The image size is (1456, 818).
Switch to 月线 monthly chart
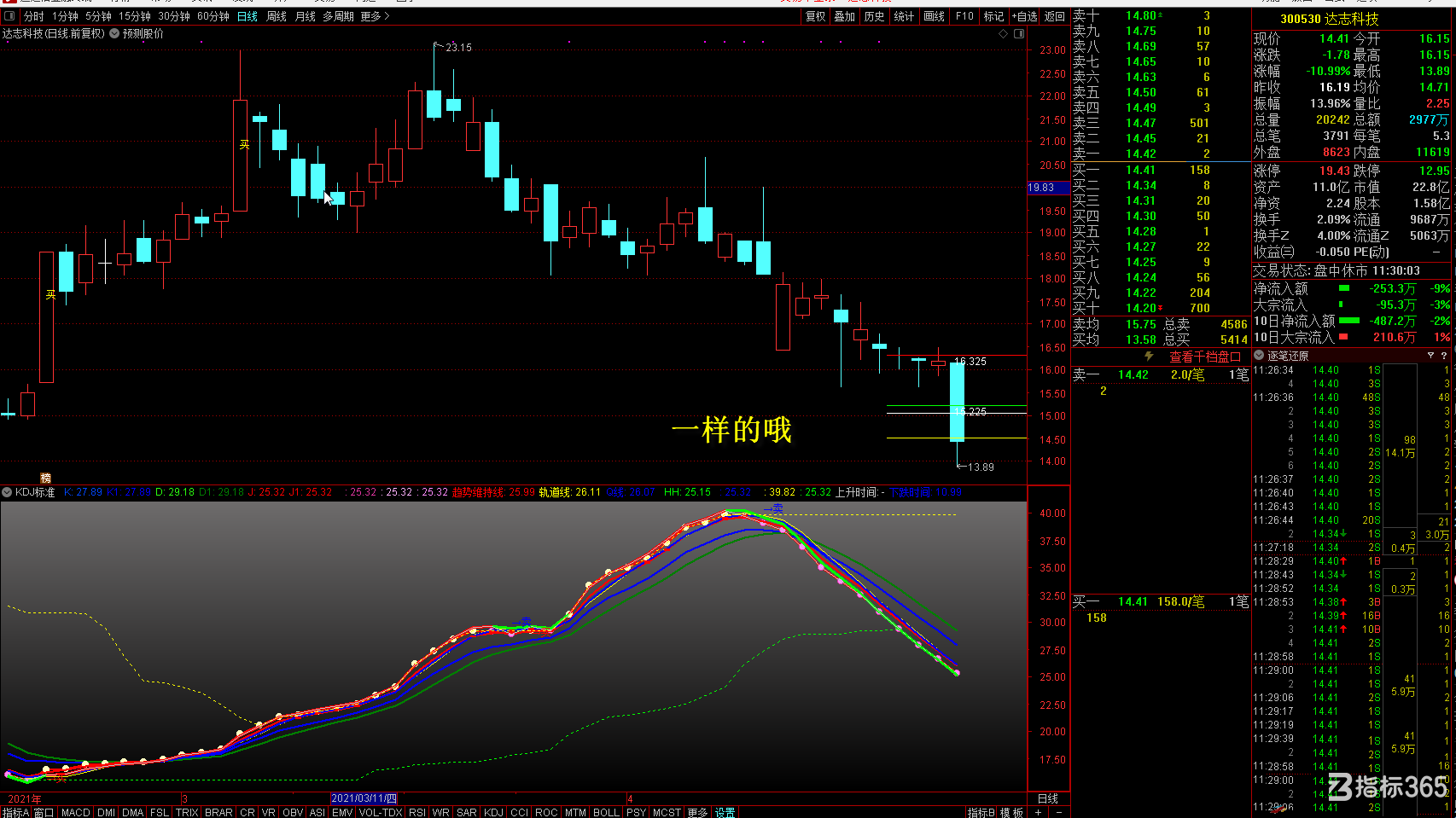pos(306,16)
